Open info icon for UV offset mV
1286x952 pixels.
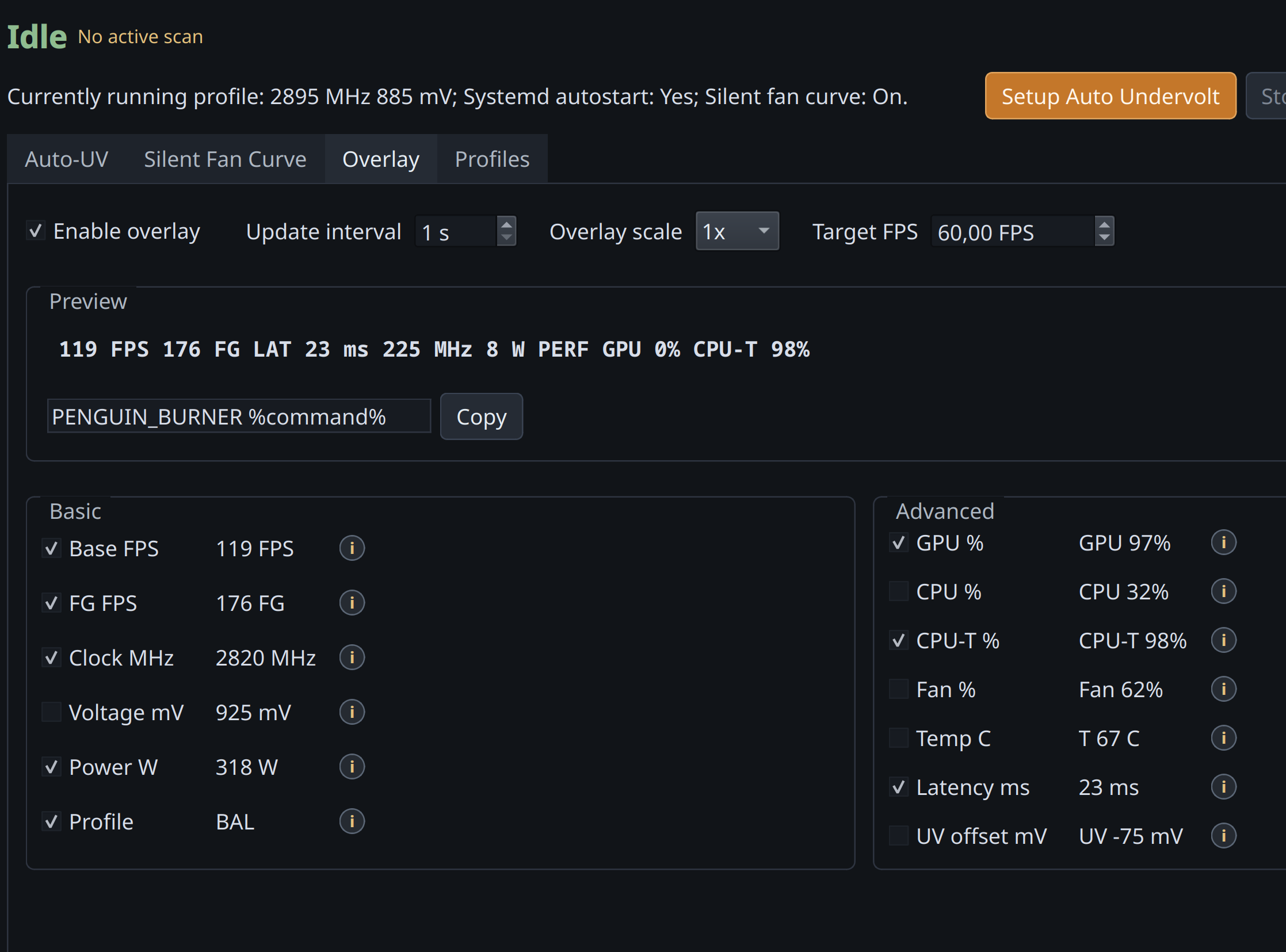(1223, 836)
